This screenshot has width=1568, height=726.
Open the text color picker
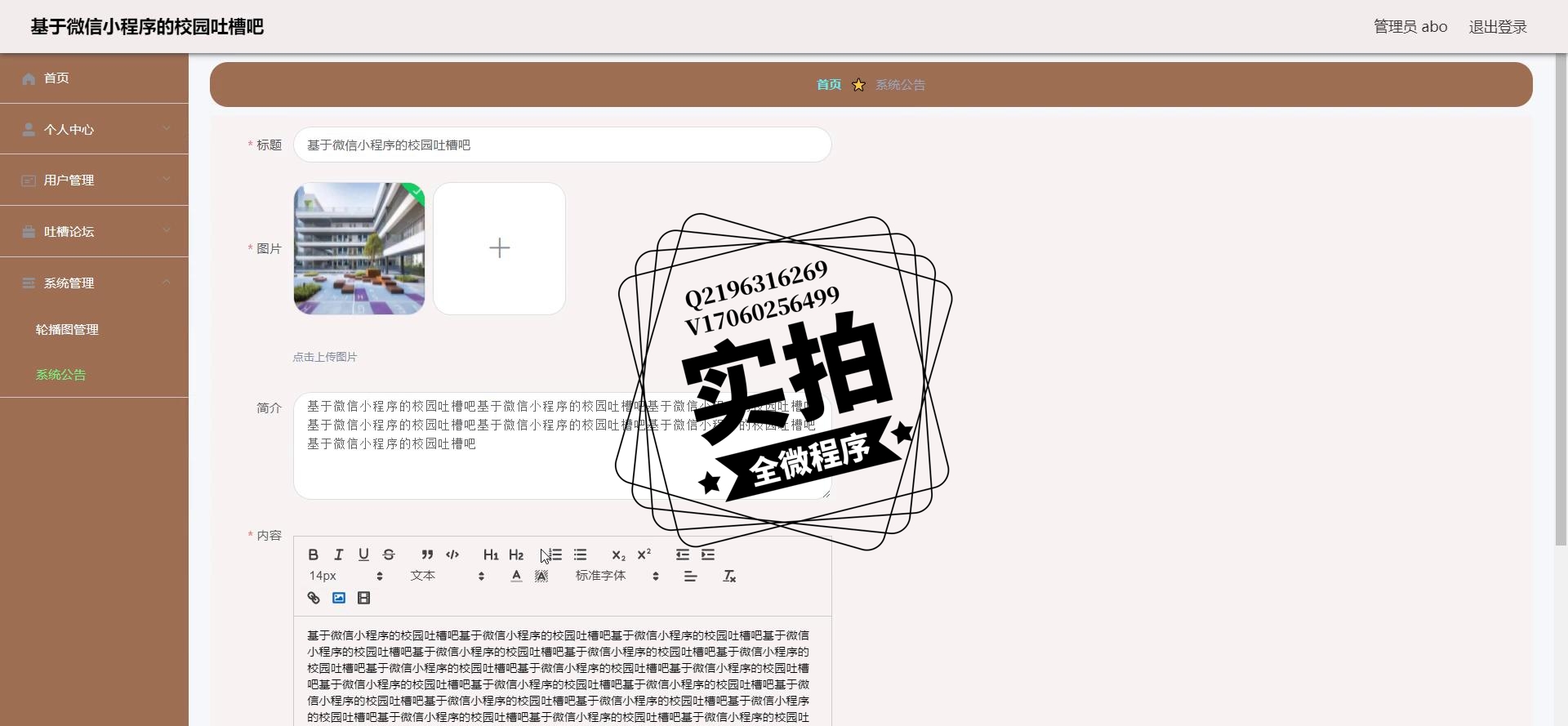point(516,577)
